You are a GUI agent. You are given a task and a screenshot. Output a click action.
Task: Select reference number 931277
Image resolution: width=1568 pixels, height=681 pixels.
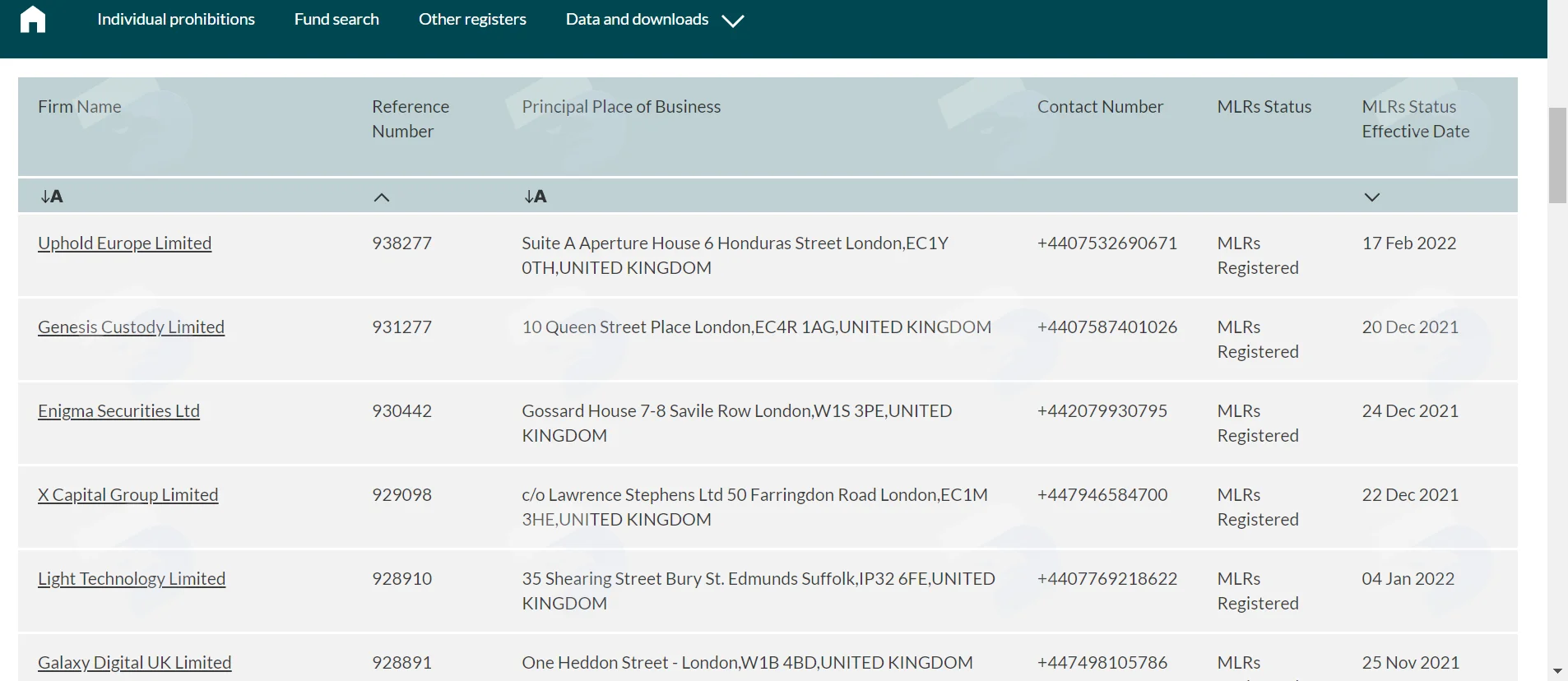[401, 327]
